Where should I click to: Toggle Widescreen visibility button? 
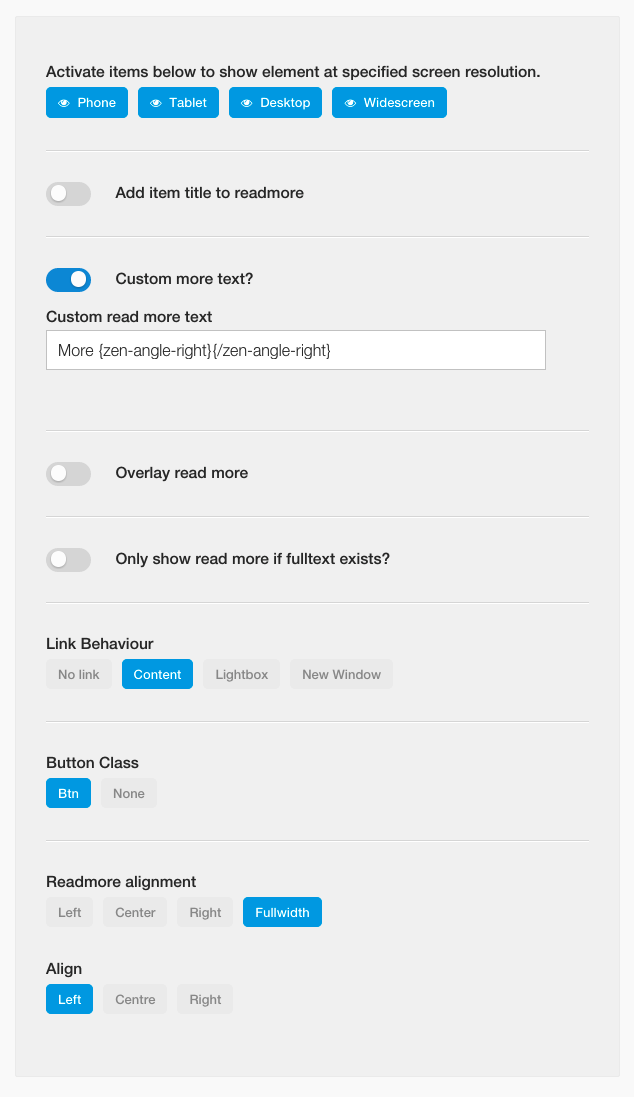pos(389,103)
